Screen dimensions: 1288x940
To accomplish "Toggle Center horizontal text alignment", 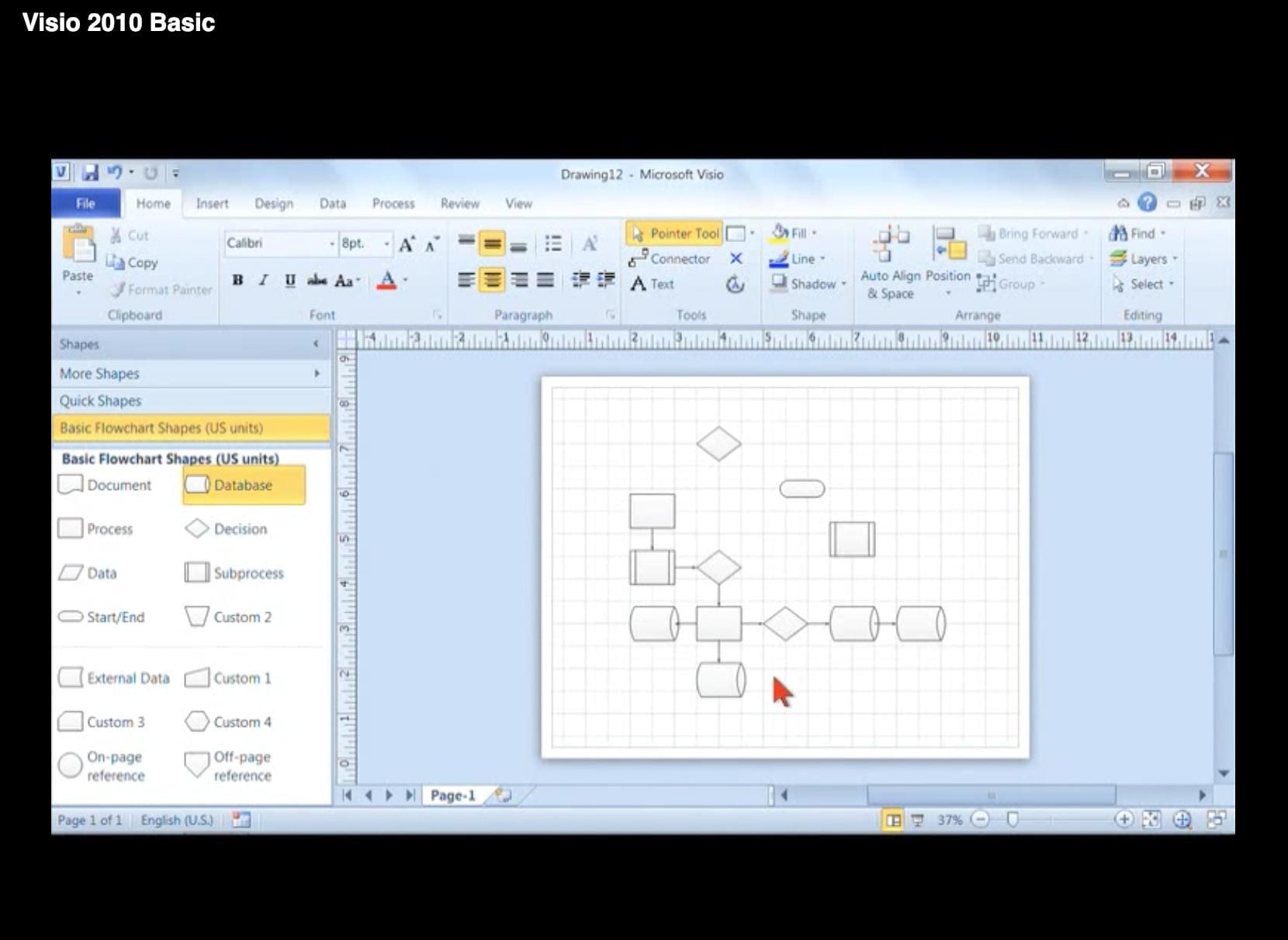I will click(492, 280).
